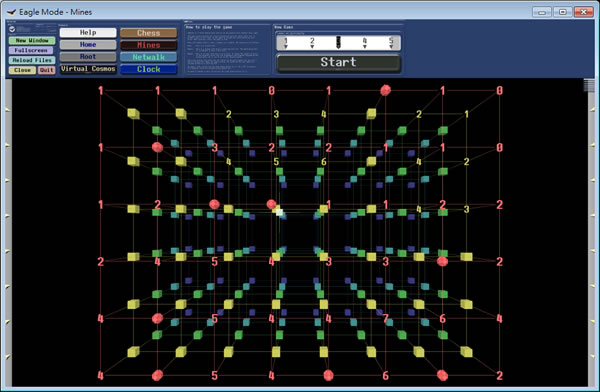600x392 pixels.
Task: Click the white highlighted cube near center
Action: tap(280, 212)
